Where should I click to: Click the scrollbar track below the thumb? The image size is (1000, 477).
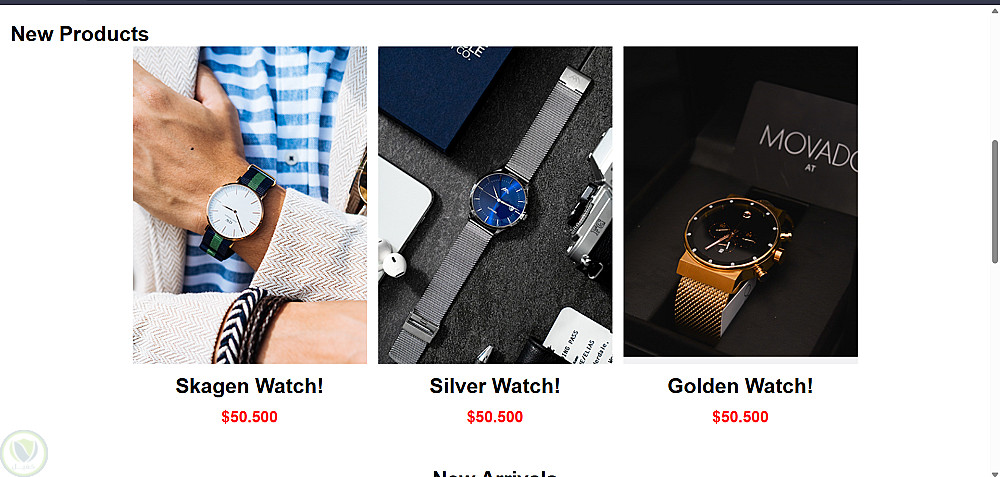pos(994,363)
